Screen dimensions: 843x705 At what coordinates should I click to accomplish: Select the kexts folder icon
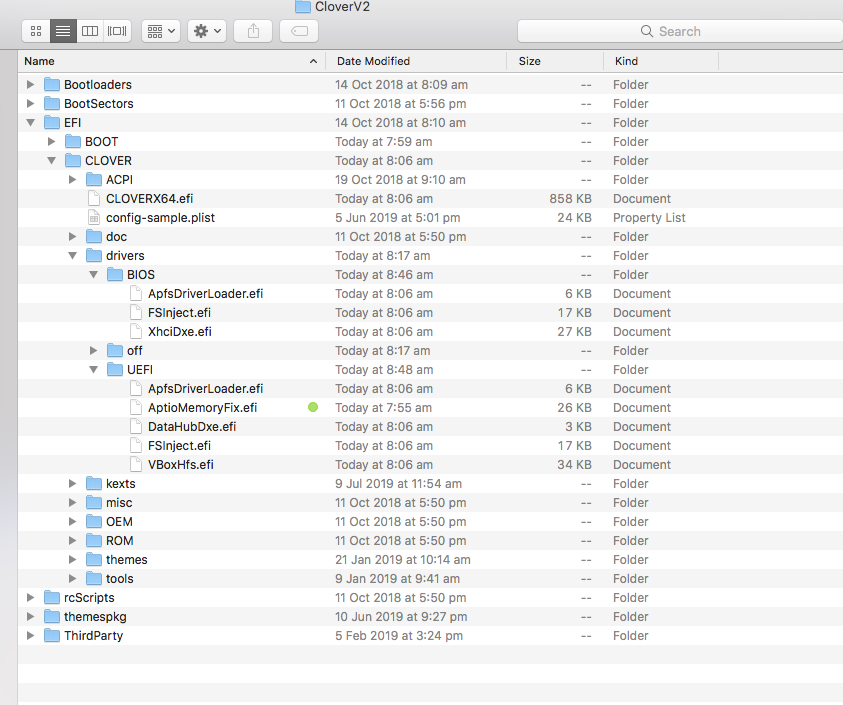click(x=94, y=483)
